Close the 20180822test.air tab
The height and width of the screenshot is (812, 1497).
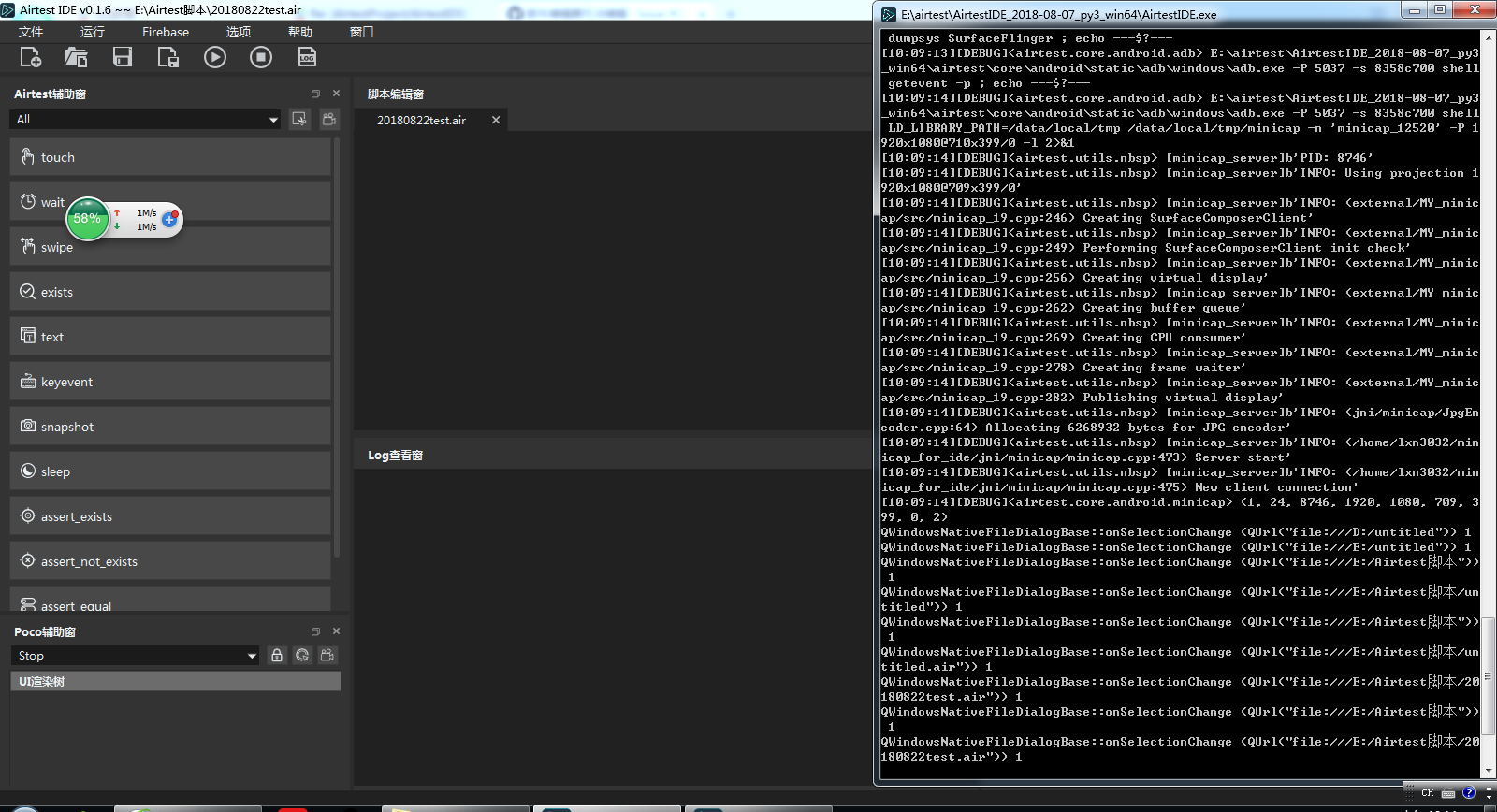(x=496, y=120)
